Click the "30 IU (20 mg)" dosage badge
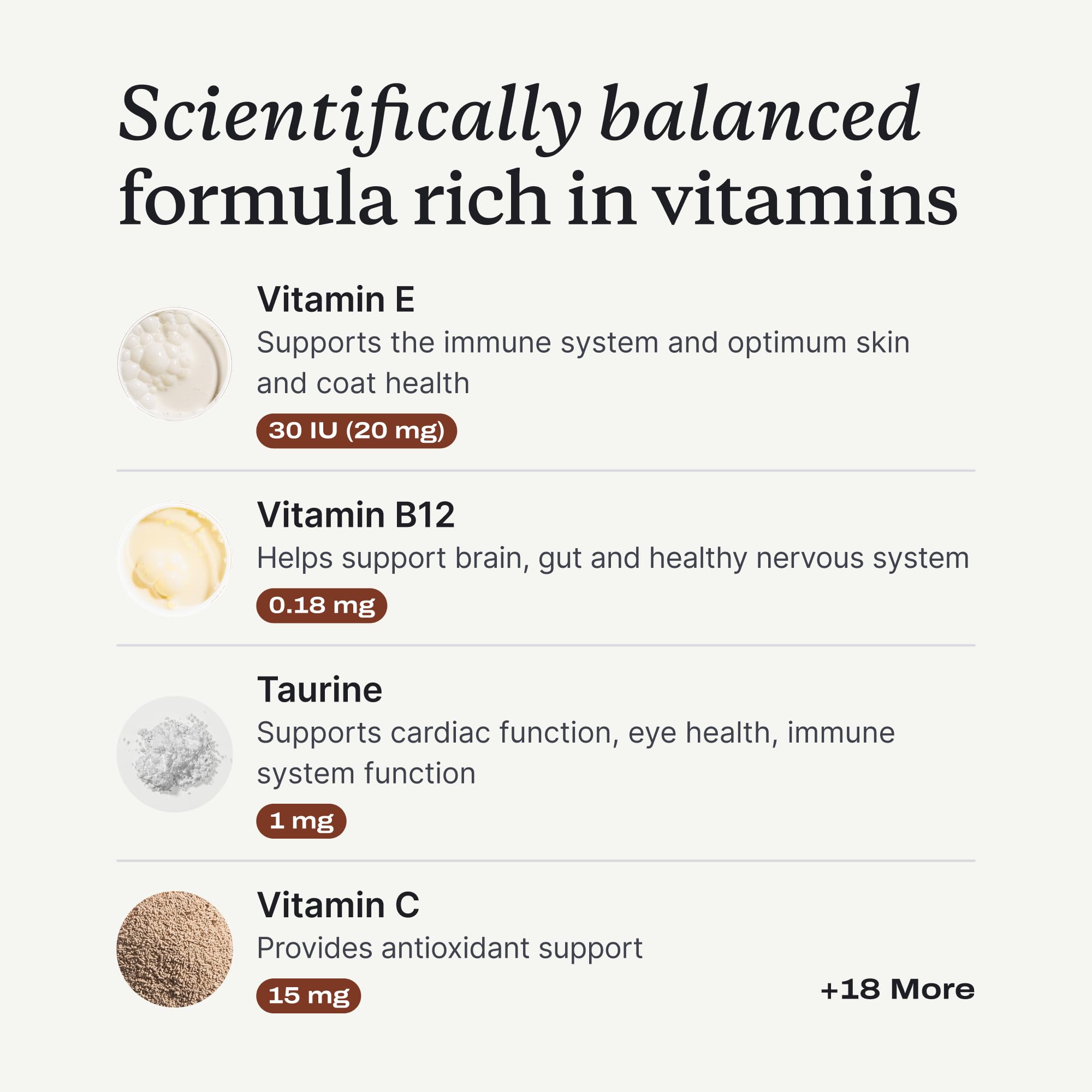This screenshot has width=1092, height=1092. pyautogui.click(x=356, y=431)
